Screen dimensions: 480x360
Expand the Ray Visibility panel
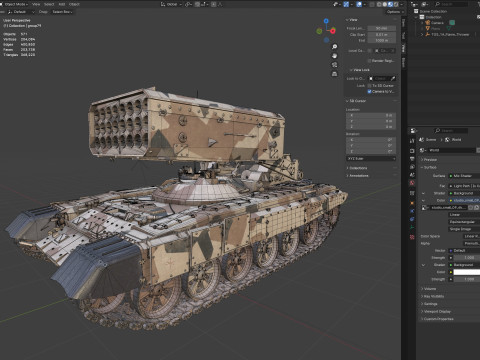[434, 296]
